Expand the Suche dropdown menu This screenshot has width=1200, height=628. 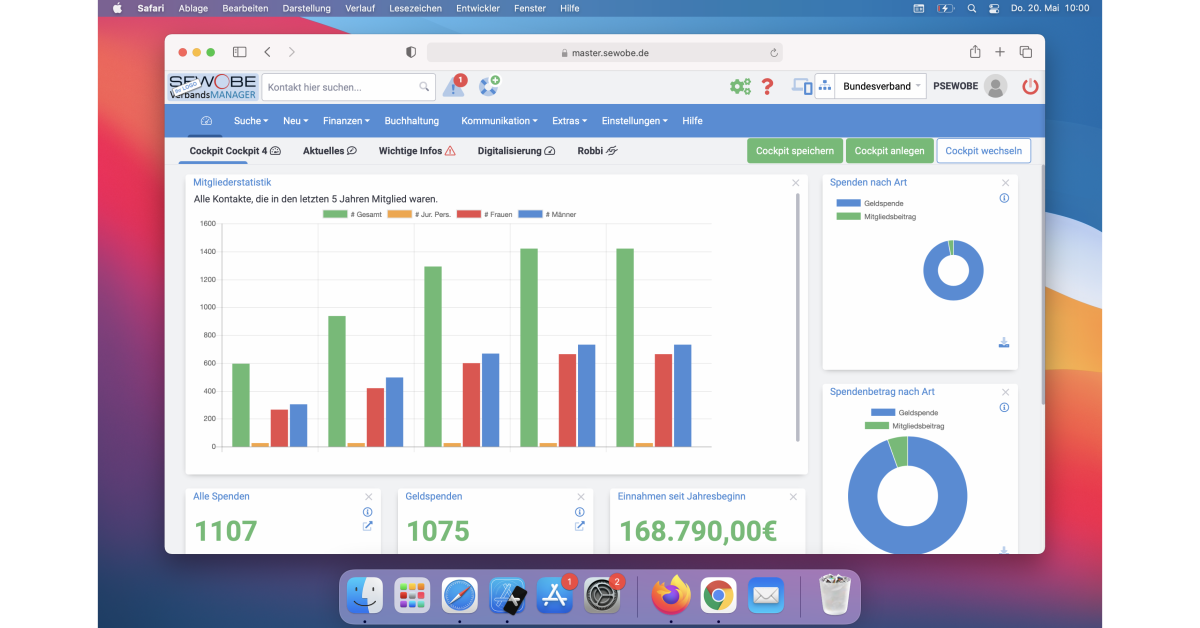[x=251, y=121]
